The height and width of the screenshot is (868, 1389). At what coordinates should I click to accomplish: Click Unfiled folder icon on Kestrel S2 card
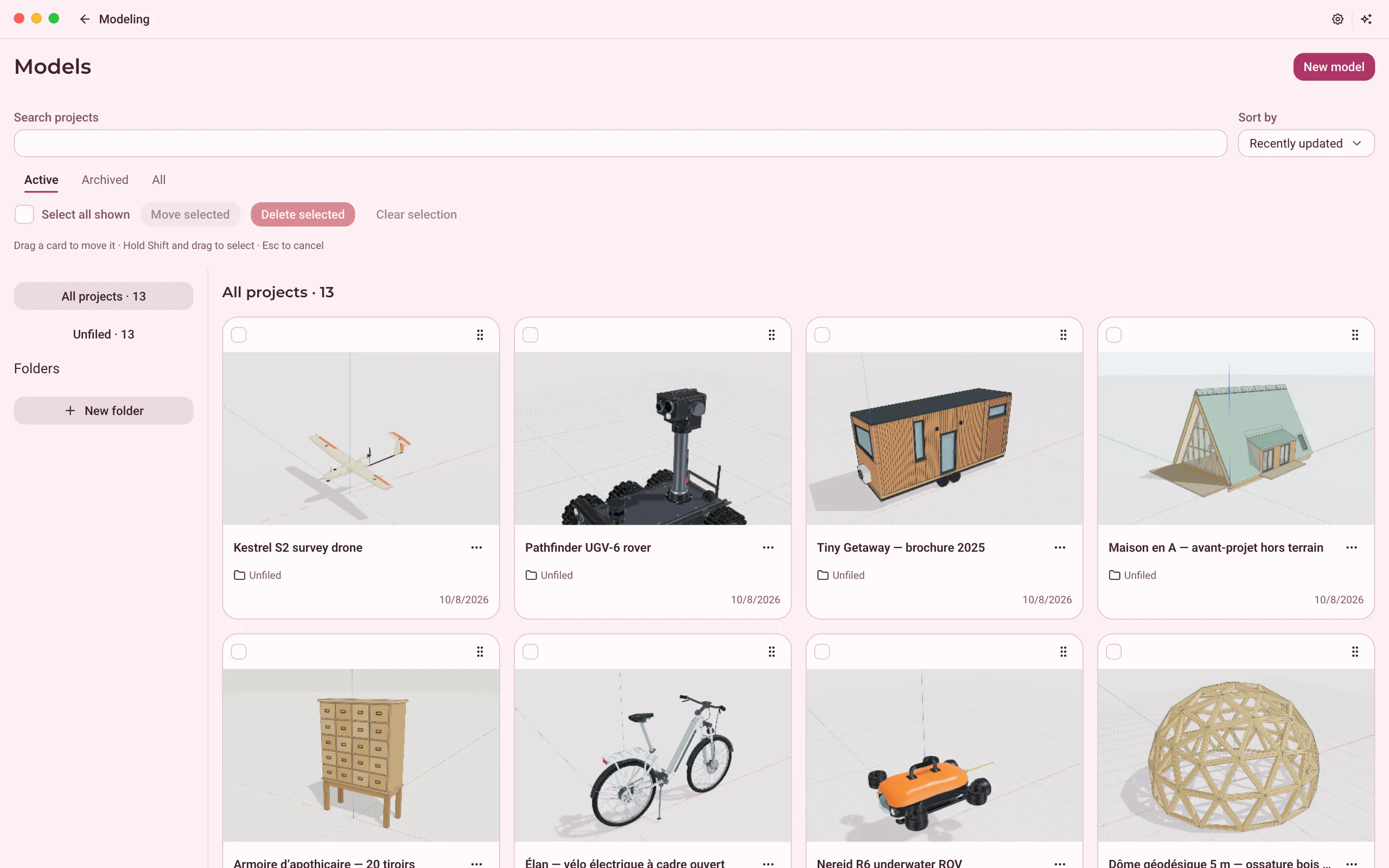tap(239, 575)
